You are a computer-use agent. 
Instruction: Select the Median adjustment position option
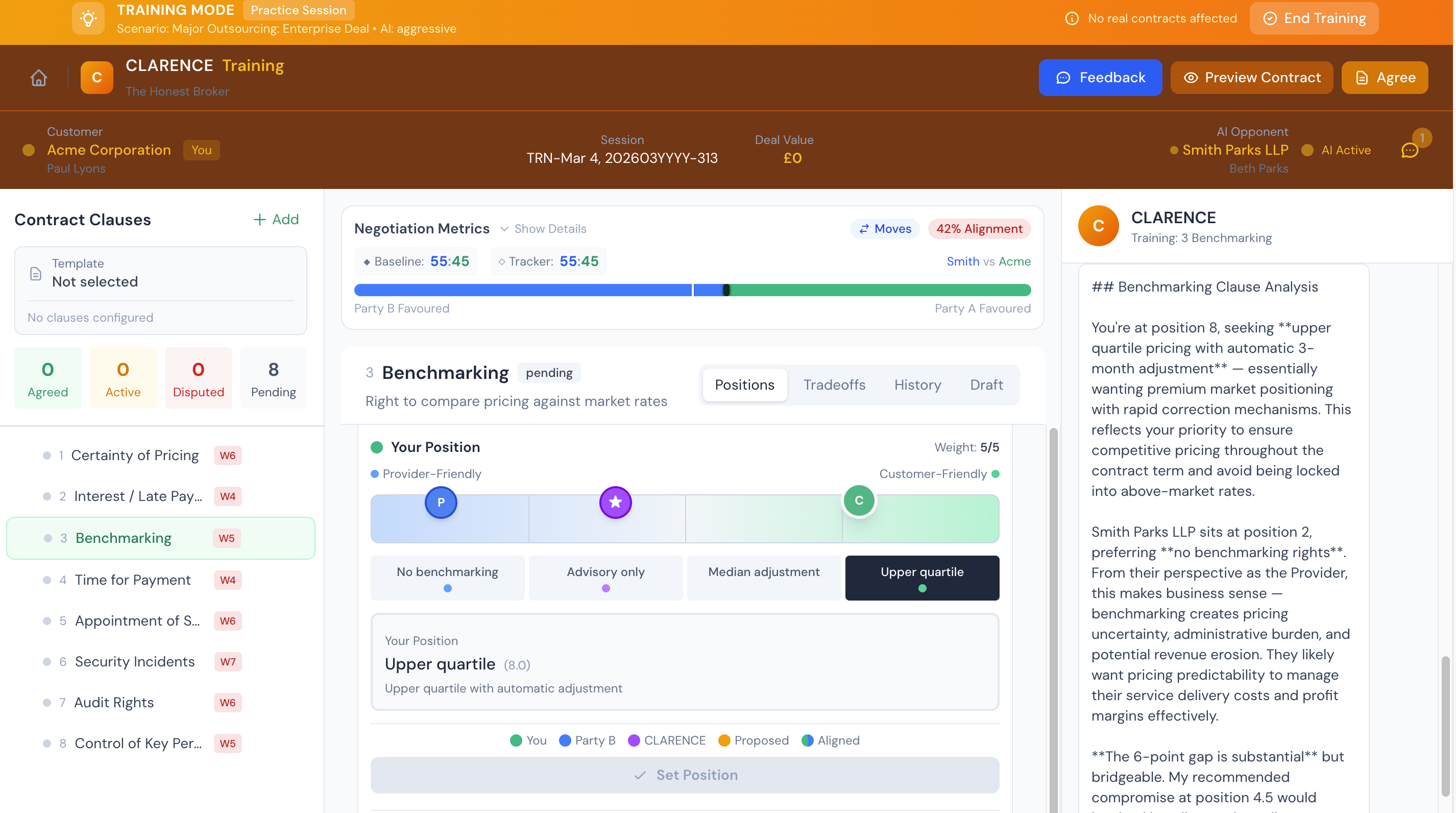(763, 577)
